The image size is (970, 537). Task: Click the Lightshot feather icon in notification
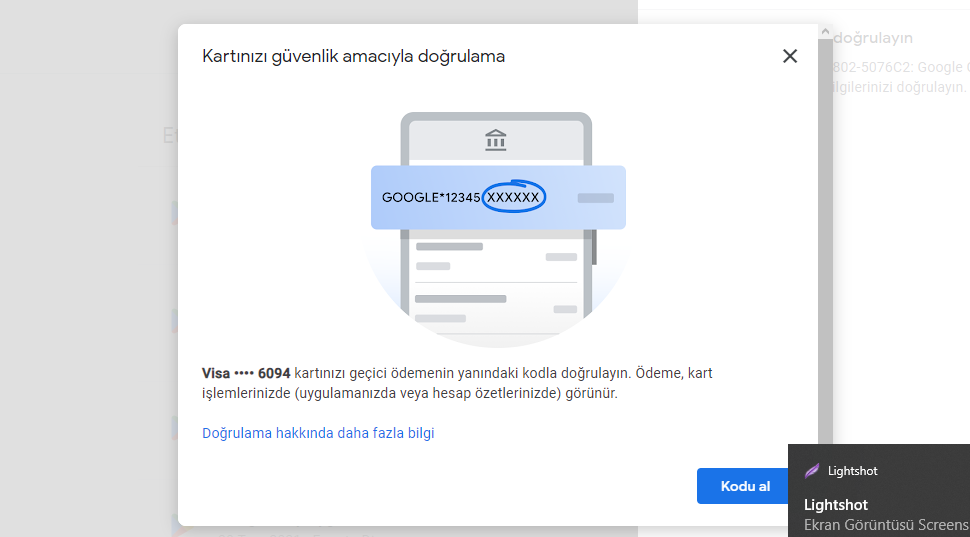(812, 471)
